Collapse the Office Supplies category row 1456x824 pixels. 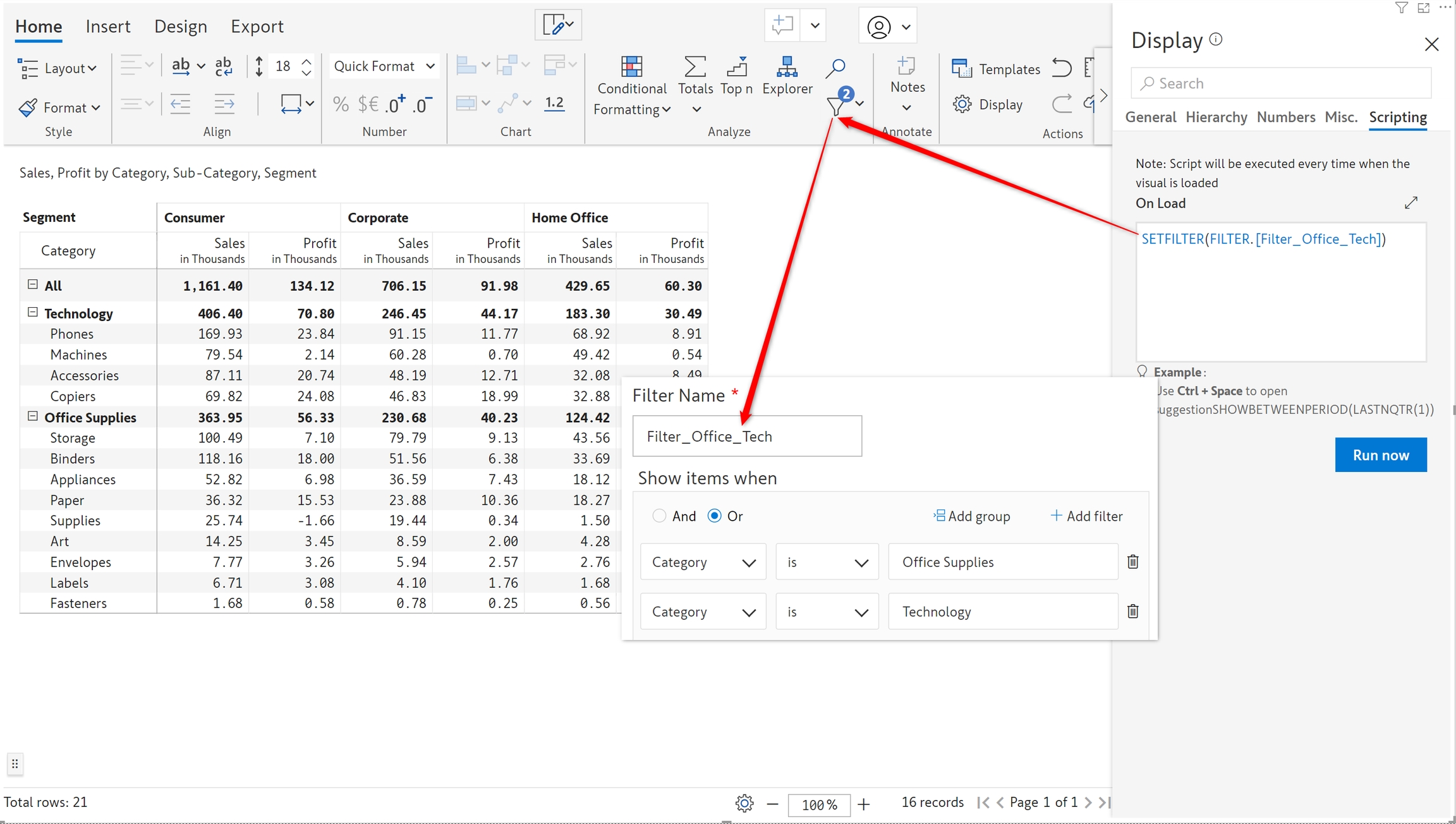tap(33, 416)
